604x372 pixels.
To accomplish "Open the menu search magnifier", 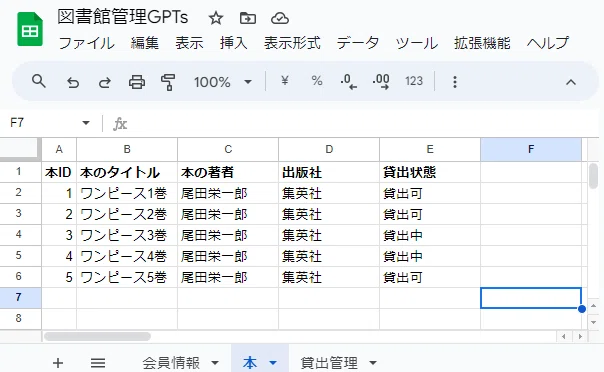I will (39, 82).
